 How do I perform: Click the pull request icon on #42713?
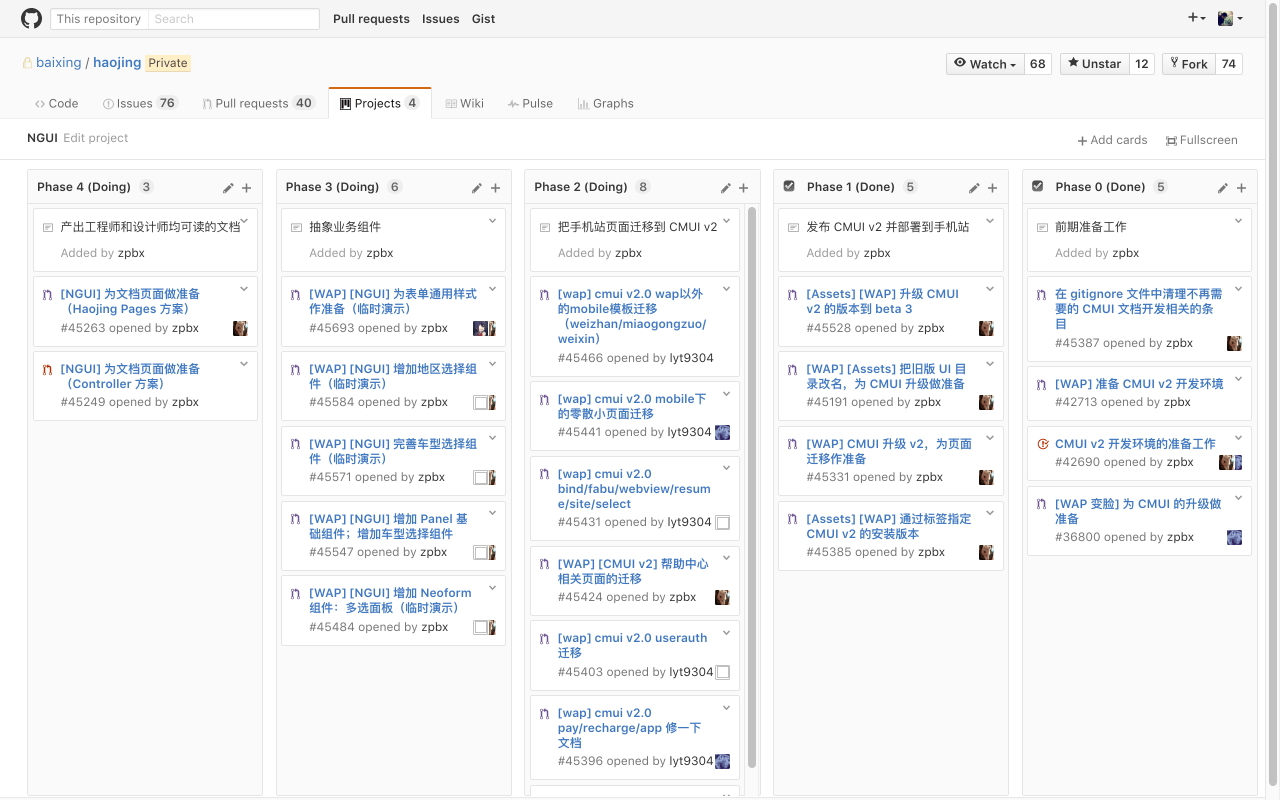pos(1041,385)
